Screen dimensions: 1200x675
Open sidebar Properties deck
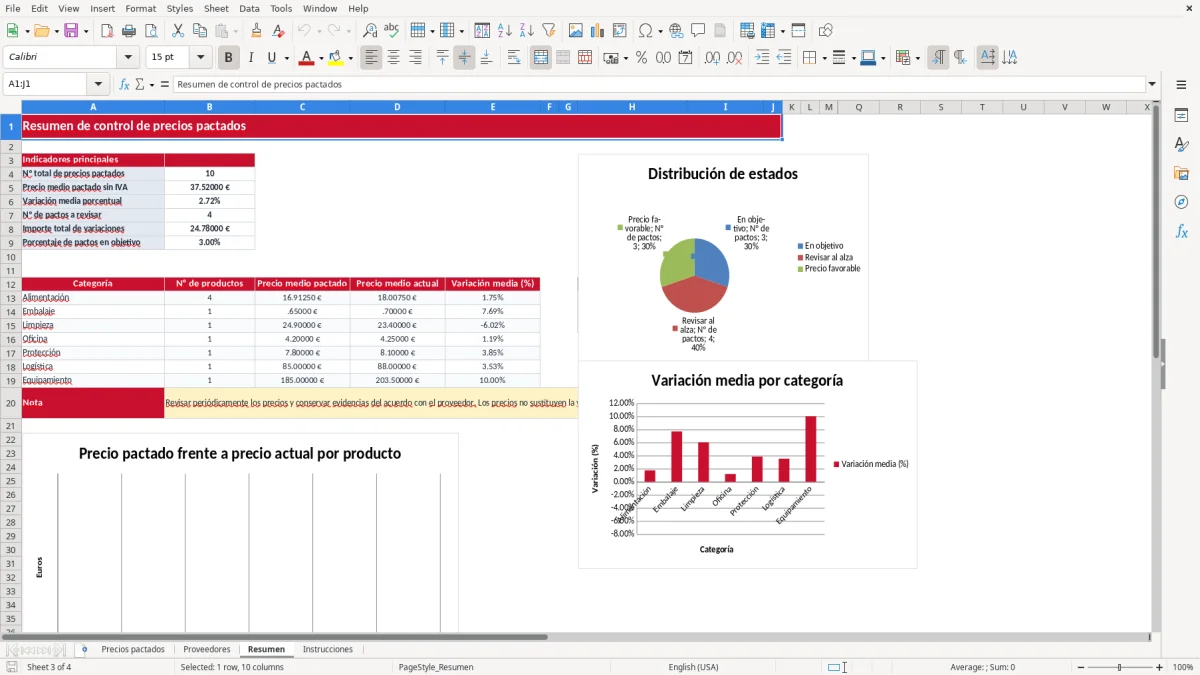1181,116
